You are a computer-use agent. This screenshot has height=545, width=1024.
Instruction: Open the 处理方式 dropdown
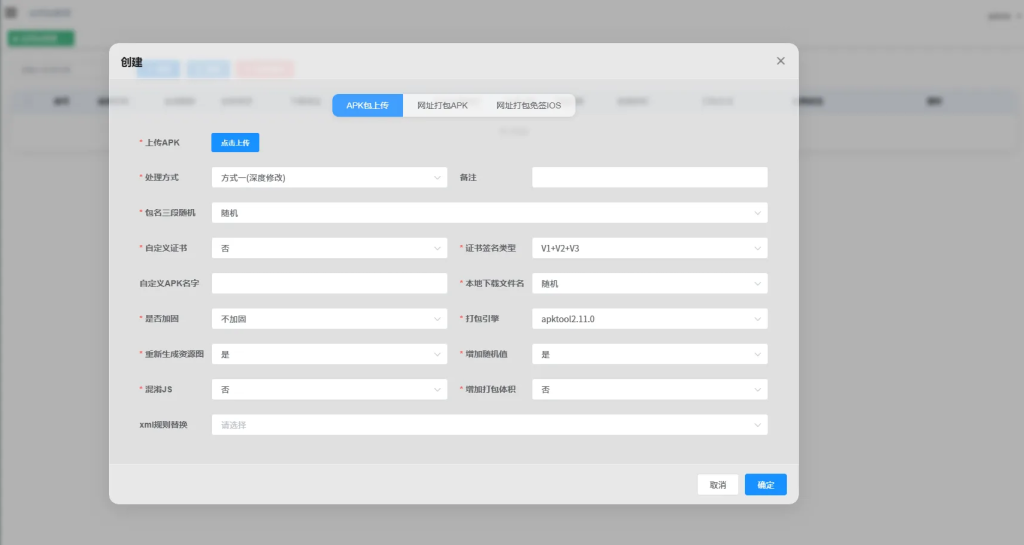pos(329,177)
